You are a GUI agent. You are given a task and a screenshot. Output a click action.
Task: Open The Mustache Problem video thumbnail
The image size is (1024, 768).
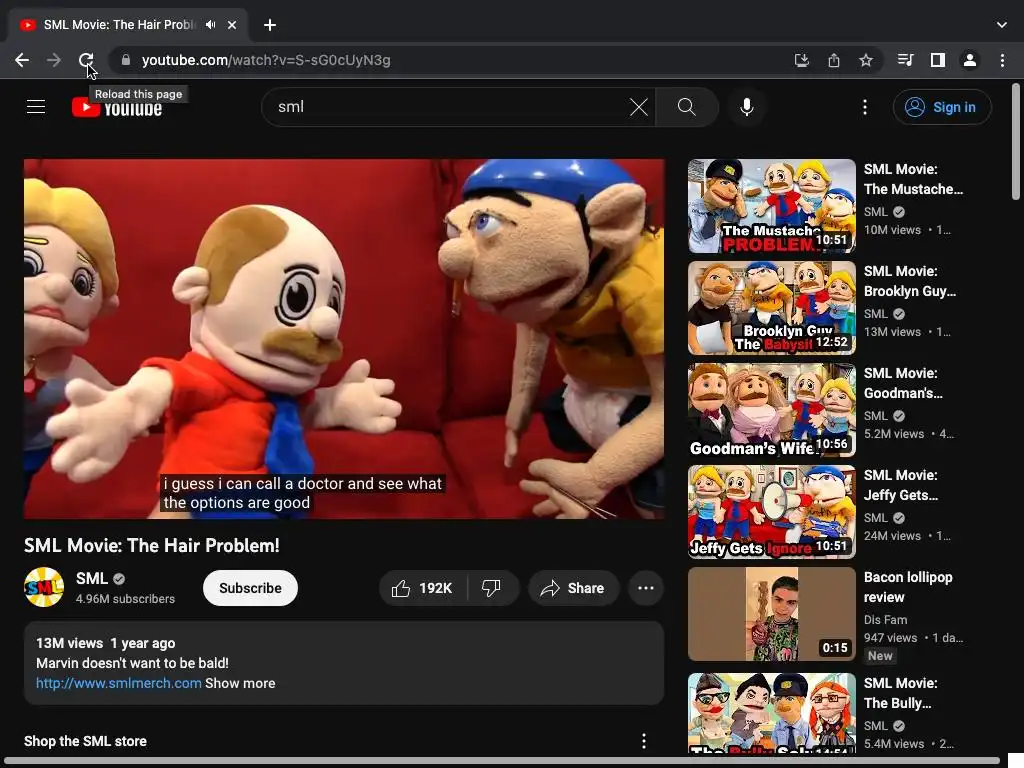(x=771, y=206)
